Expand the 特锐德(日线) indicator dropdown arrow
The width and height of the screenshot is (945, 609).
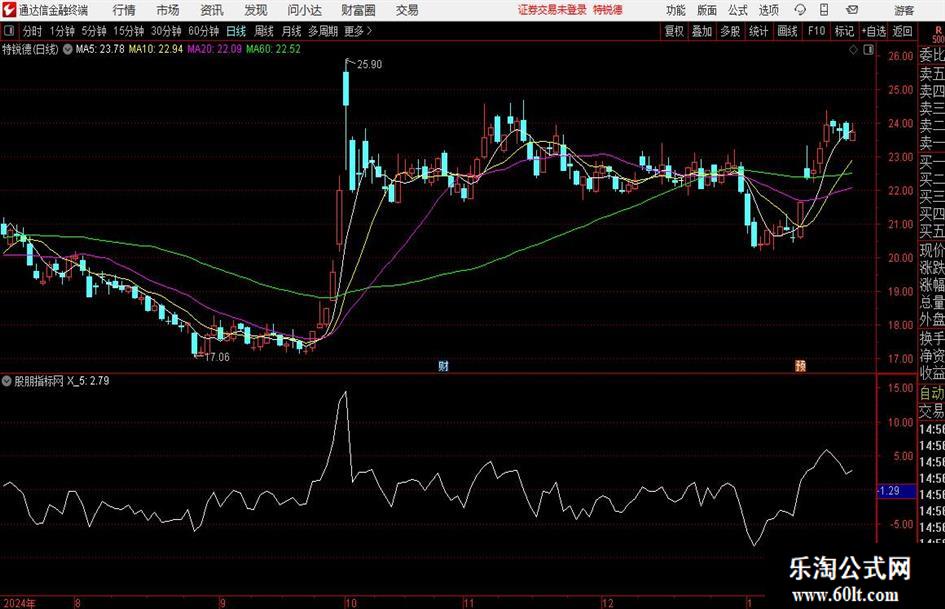click(x=68, y=49)
